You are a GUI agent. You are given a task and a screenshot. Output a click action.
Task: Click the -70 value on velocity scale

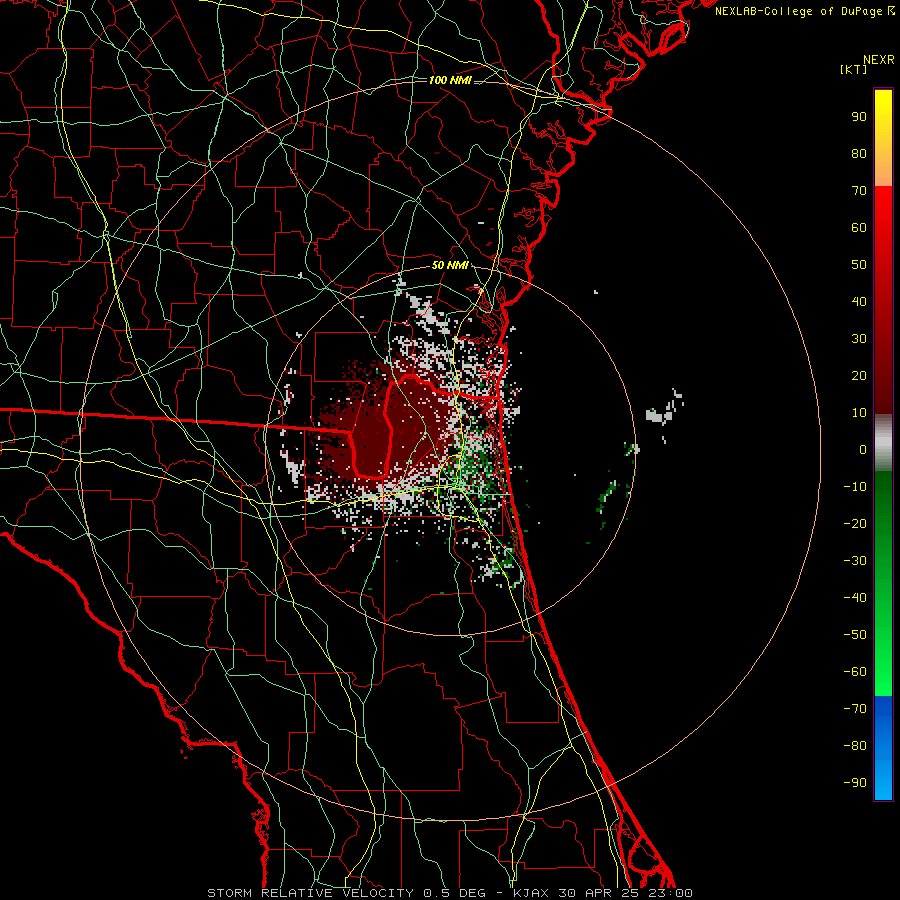coord(855,709)
